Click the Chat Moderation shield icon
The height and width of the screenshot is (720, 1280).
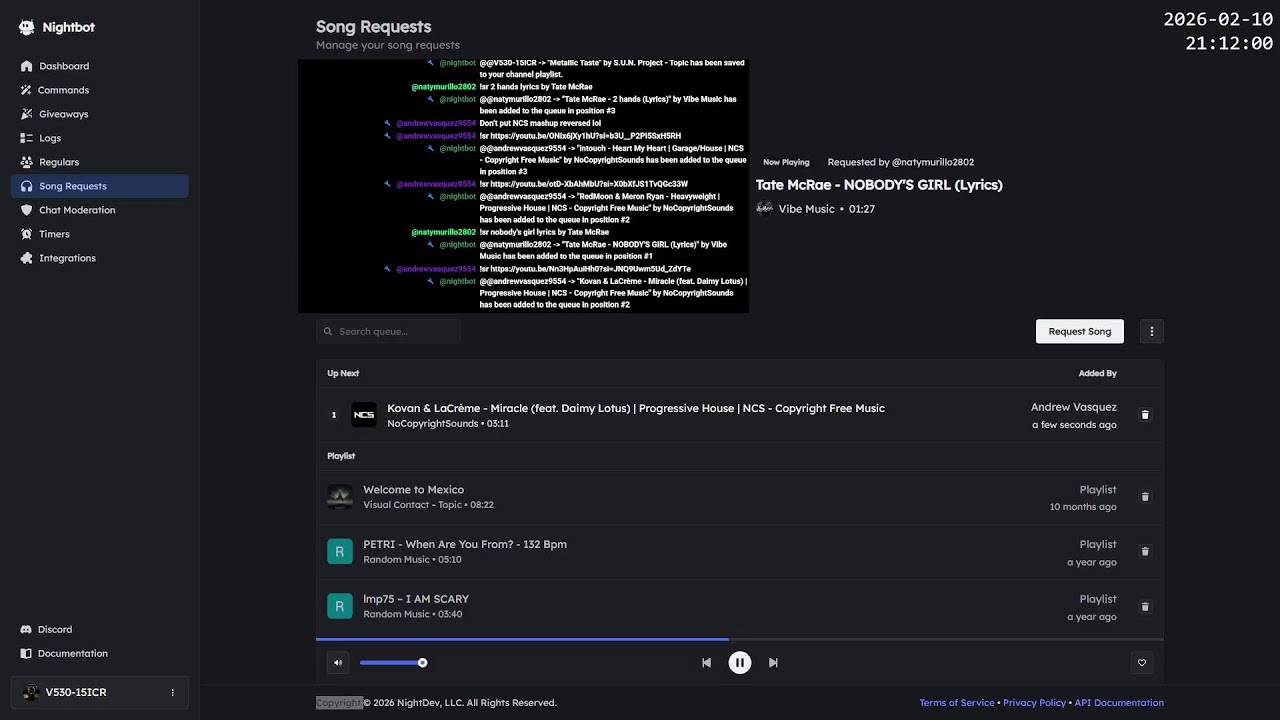[x=27, y=210]
